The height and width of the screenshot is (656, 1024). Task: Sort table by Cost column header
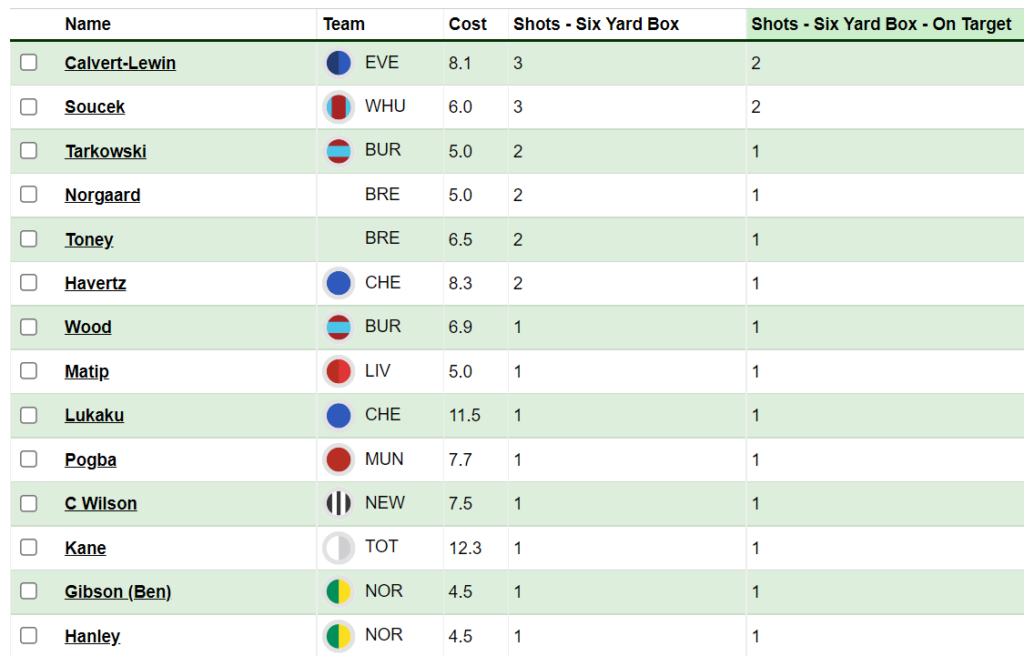pyautogui.click(x=467, y=24)
